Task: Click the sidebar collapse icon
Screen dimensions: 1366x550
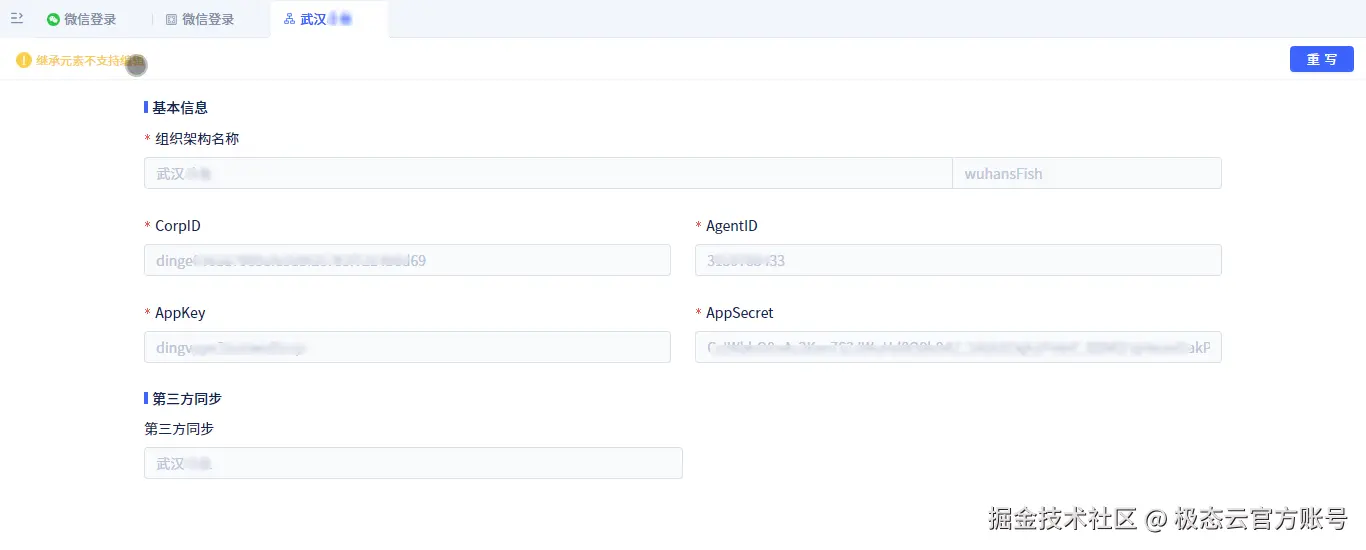Action: [x=17, y=19]
